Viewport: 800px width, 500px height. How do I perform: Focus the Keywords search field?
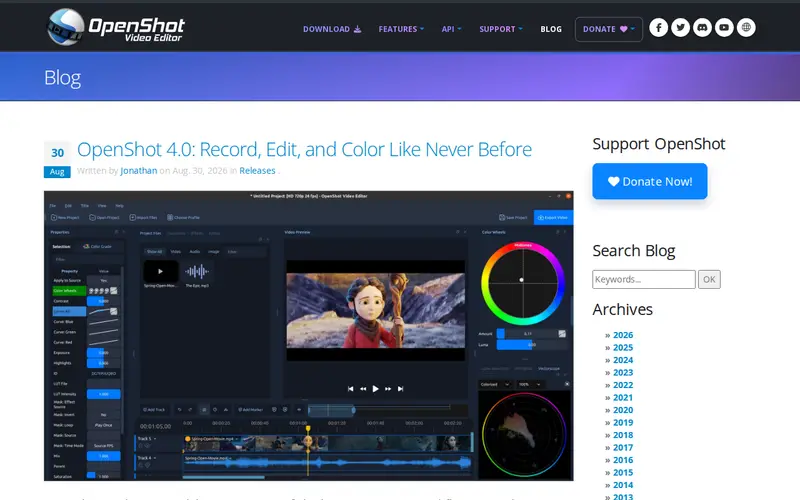pyautogui.click(x=643, y=279)
